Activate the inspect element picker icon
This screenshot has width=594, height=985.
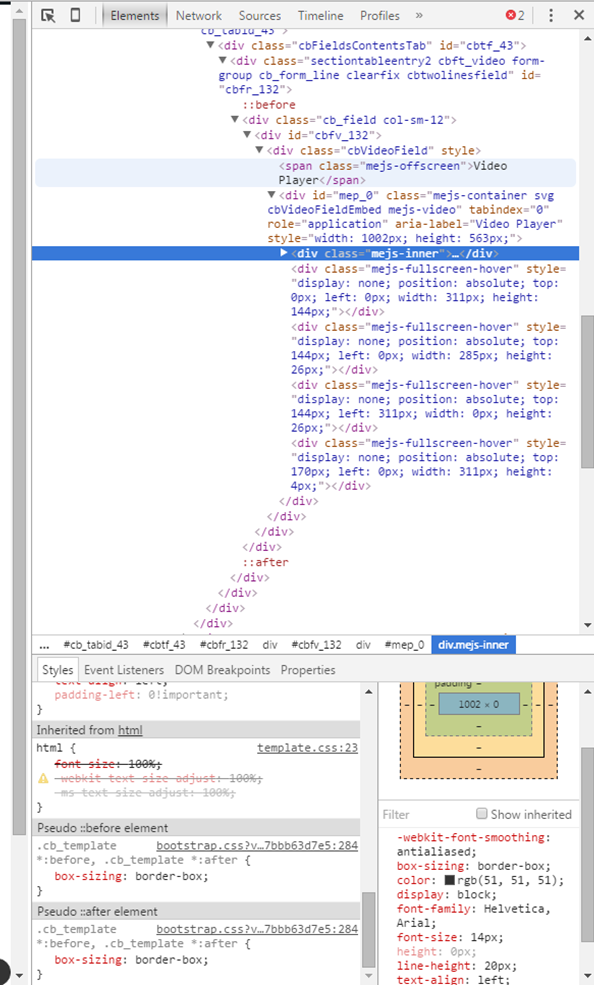pyautogui.click(x=48, y=15)
